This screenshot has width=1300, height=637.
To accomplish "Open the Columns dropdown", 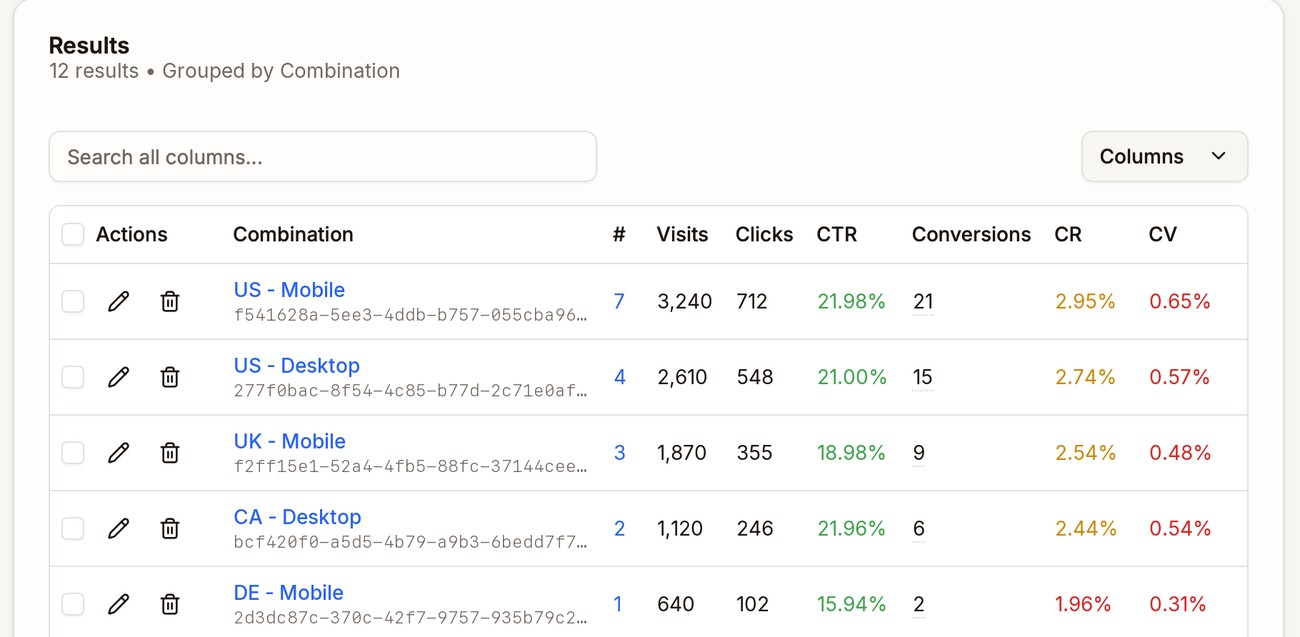I will (1164, 156).
